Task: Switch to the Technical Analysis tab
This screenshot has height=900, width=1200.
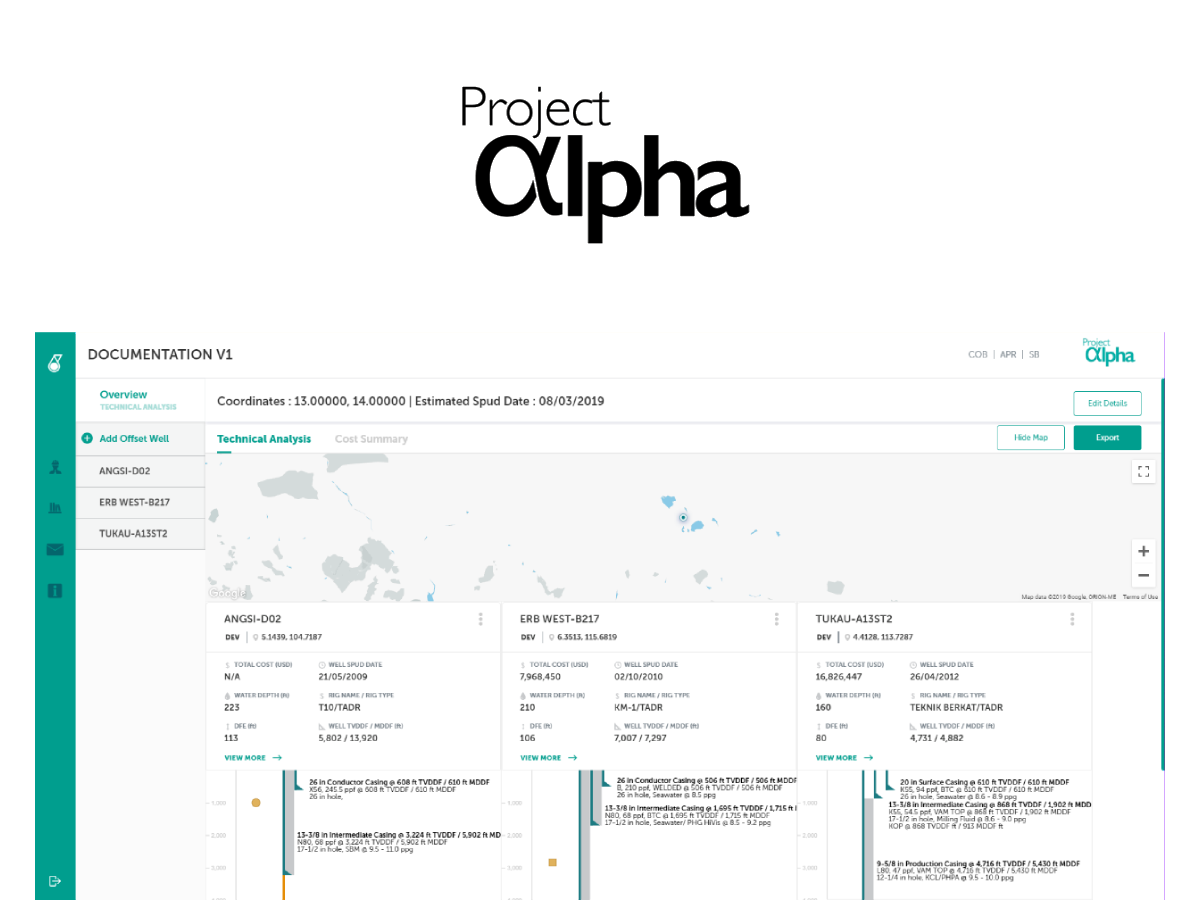Action: coord(264,439)
